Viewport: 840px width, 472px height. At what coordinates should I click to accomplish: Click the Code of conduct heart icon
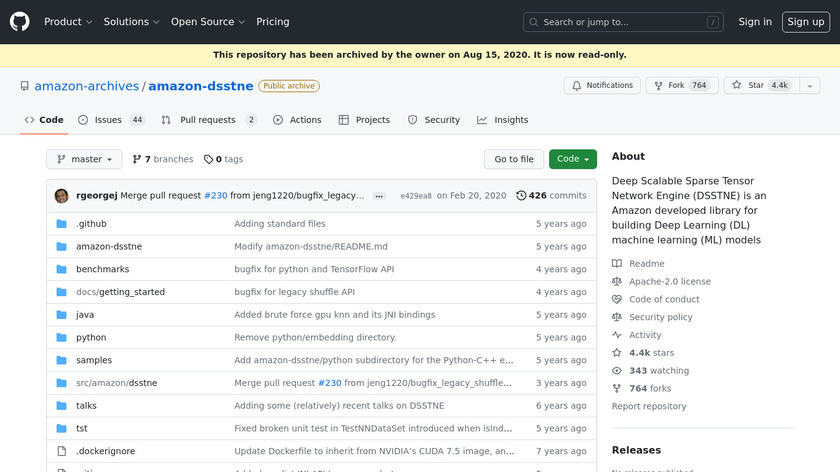[x=617, y=299]
